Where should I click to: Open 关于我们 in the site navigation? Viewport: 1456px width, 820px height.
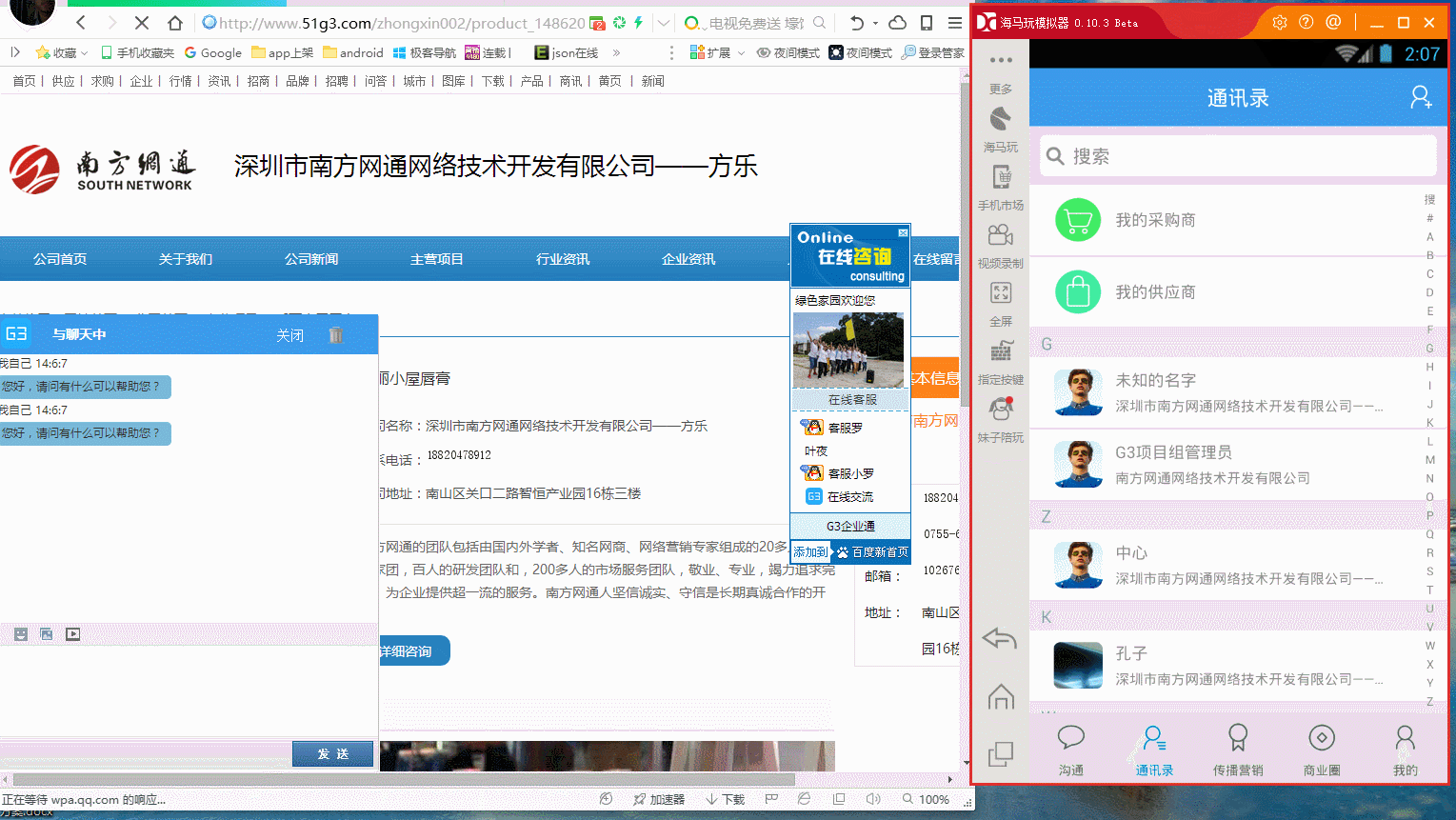(186, 259)
